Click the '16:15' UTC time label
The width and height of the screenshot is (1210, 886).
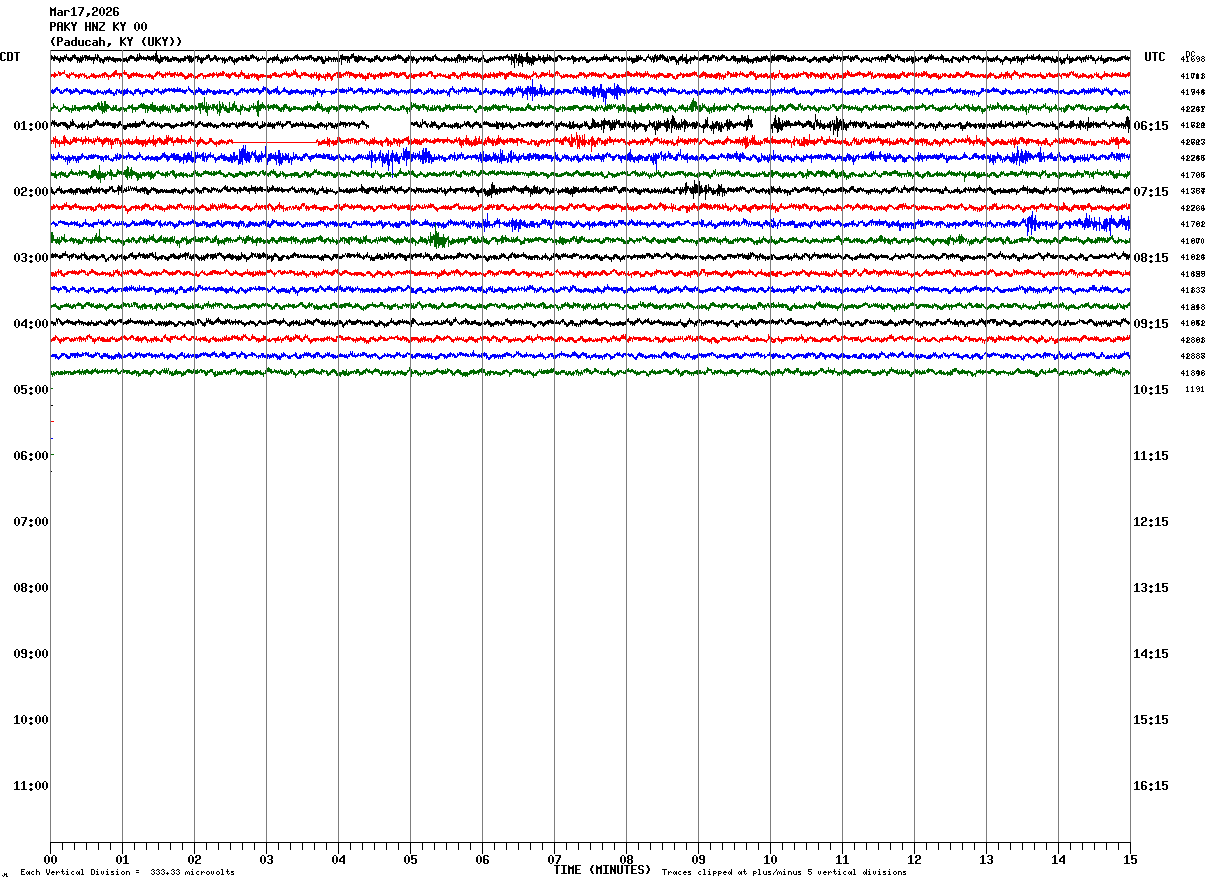[1151, 786]
